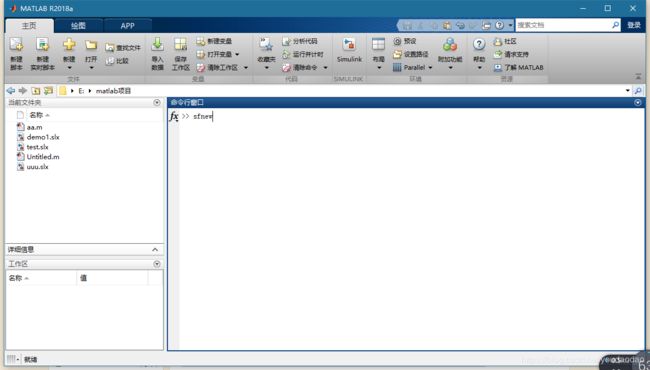Viewport: 650px width, 370px height.
Task: Switch to the 主页 (Home) tab
Action: [x=29, y=26]
